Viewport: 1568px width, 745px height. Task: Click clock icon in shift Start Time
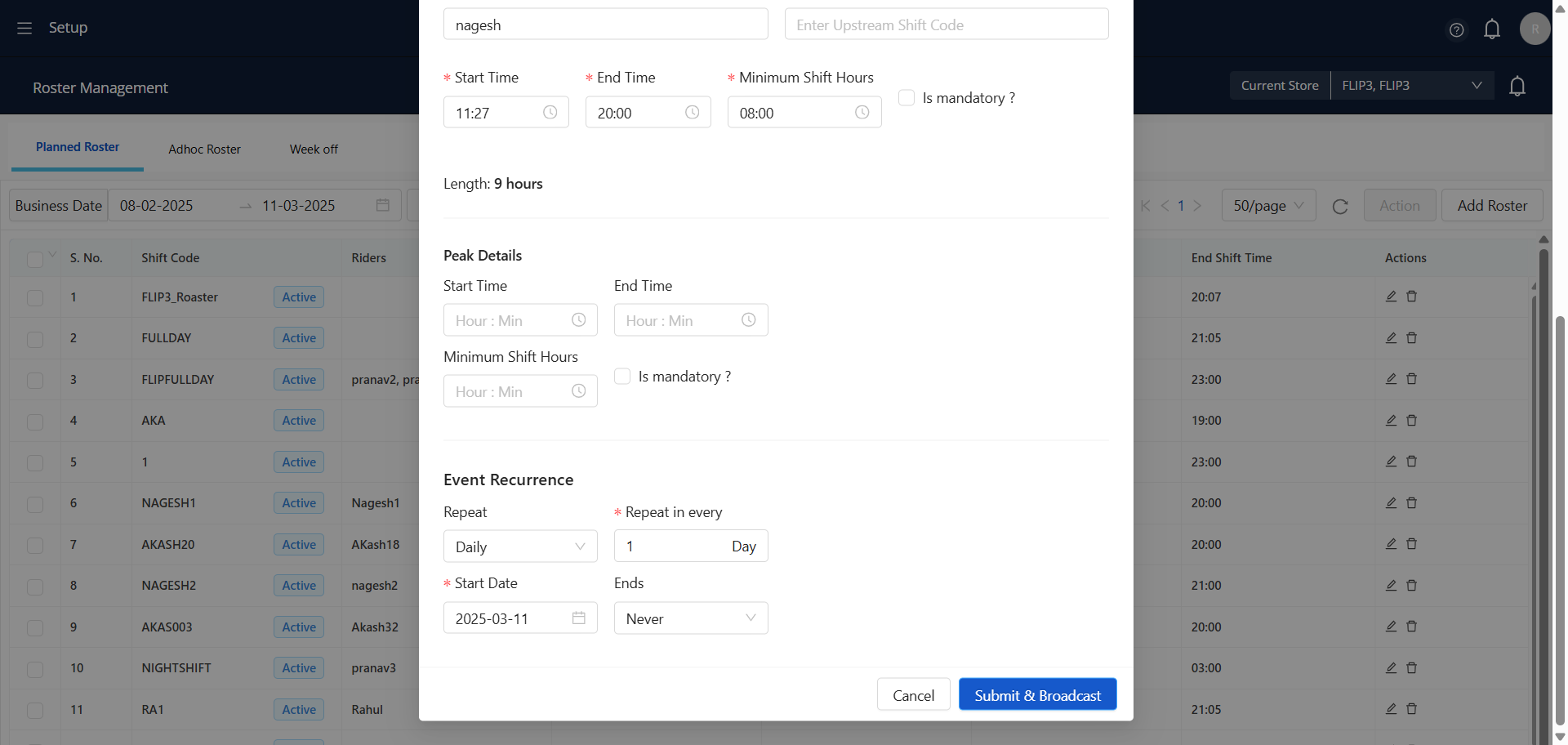(550, 112)
